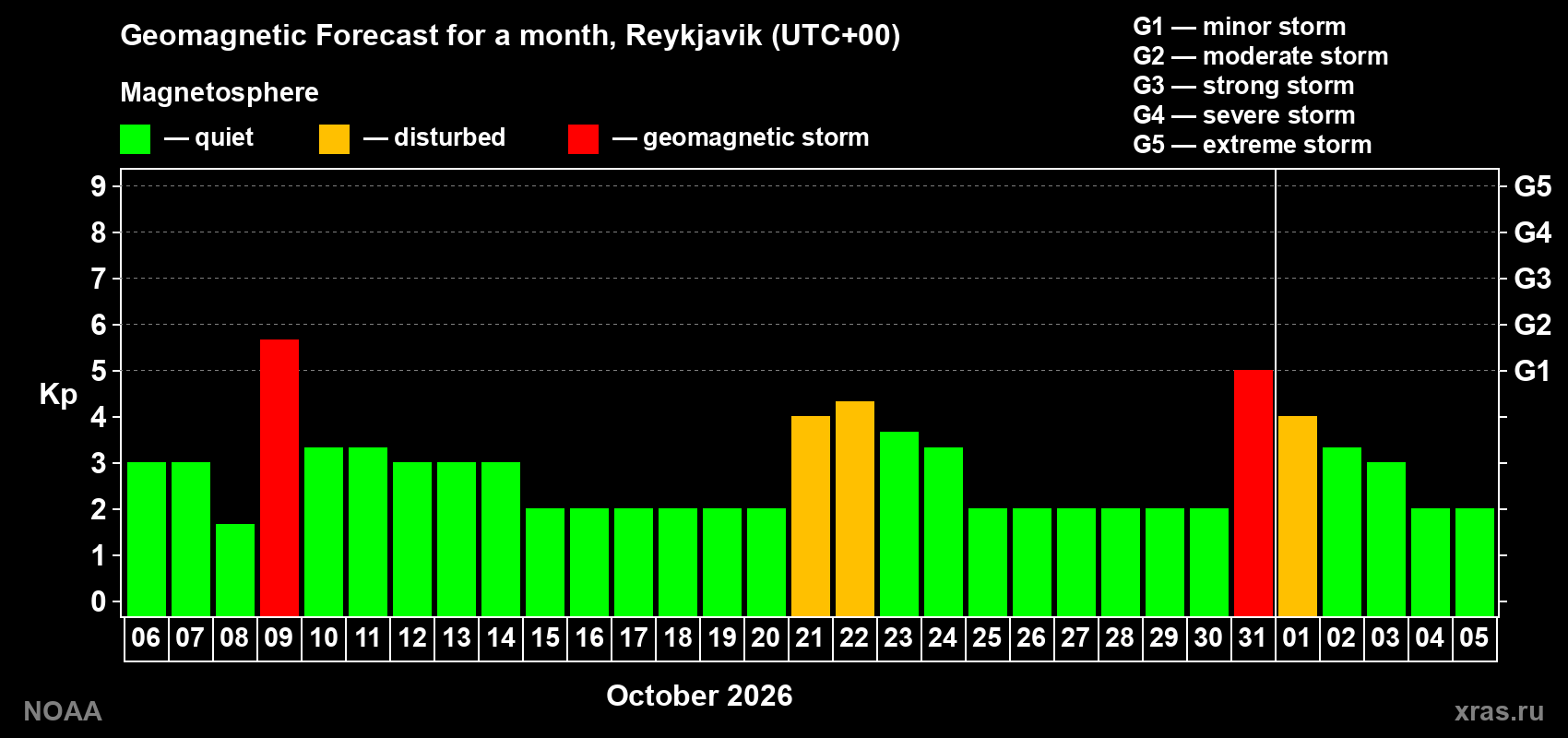Click the xras.ru site label
This screenshot has height=738, width=1568.
tap(1499, 711)
